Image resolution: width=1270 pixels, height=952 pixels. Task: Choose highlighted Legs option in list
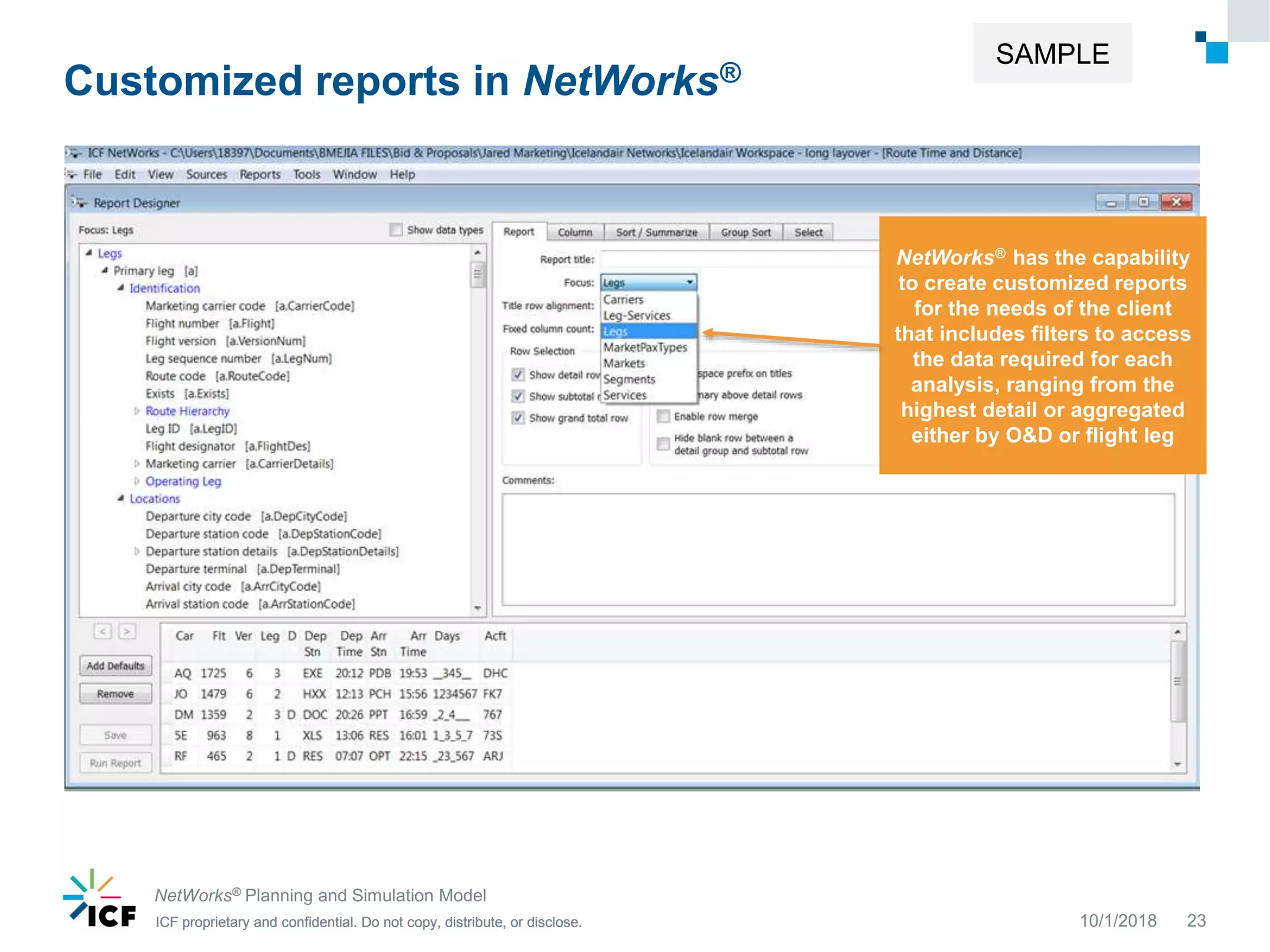[x=649, y=332]
